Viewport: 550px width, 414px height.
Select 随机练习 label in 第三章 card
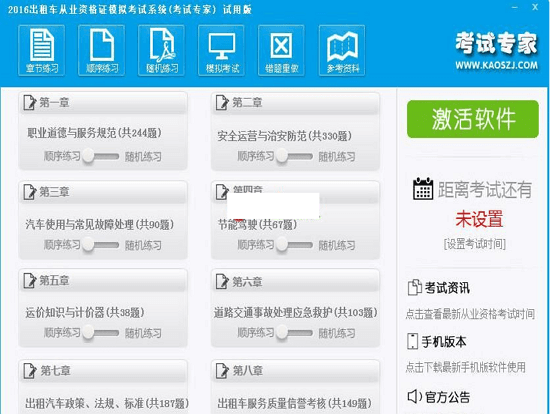(143, 245)
